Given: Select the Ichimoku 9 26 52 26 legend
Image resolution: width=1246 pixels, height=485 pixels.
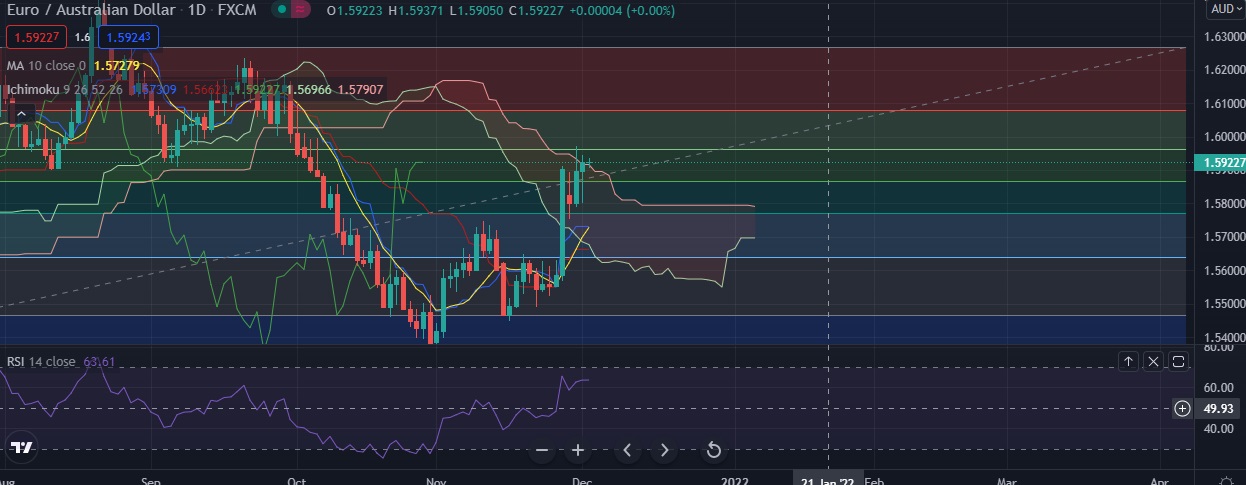Looking at the screenshot, I should (x=64, y=90).
